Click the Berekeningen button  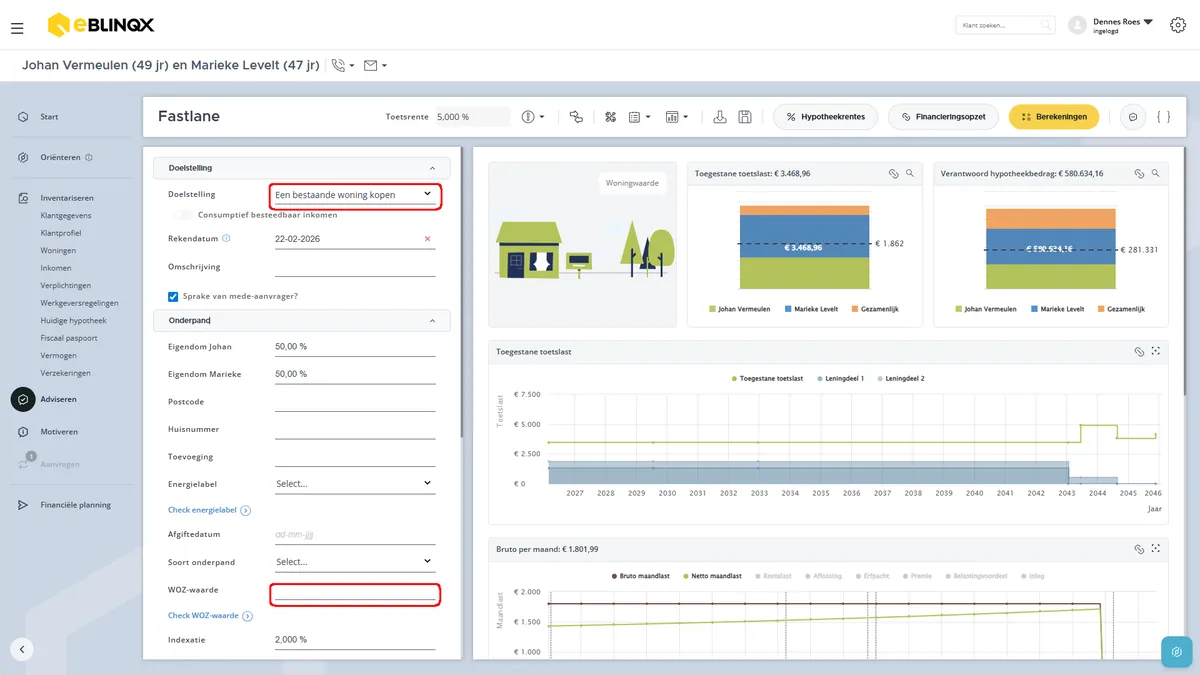(x=1054, y=117)
